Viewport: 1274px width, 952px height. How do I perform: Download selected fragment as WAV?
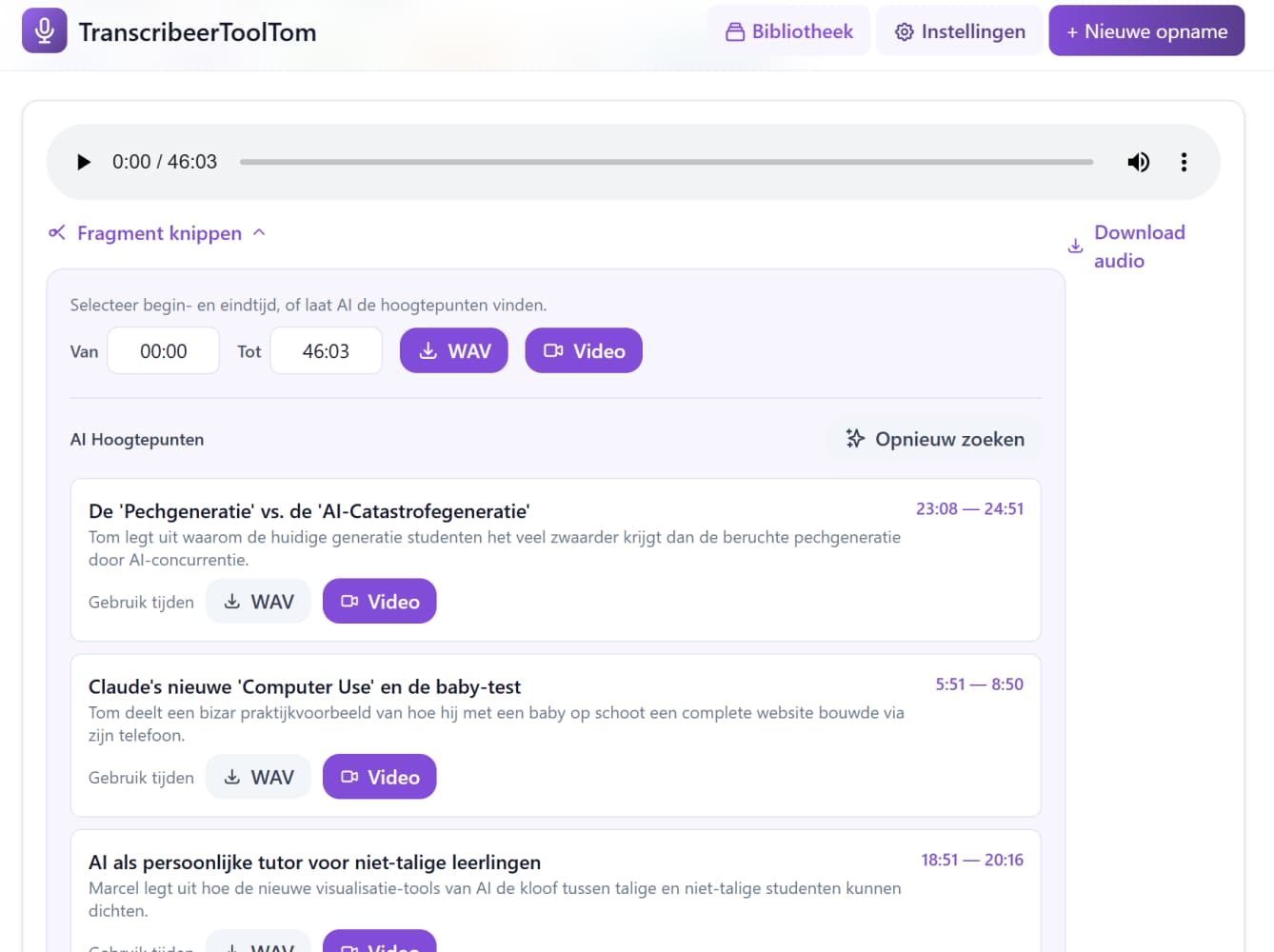tap(454, 351)
